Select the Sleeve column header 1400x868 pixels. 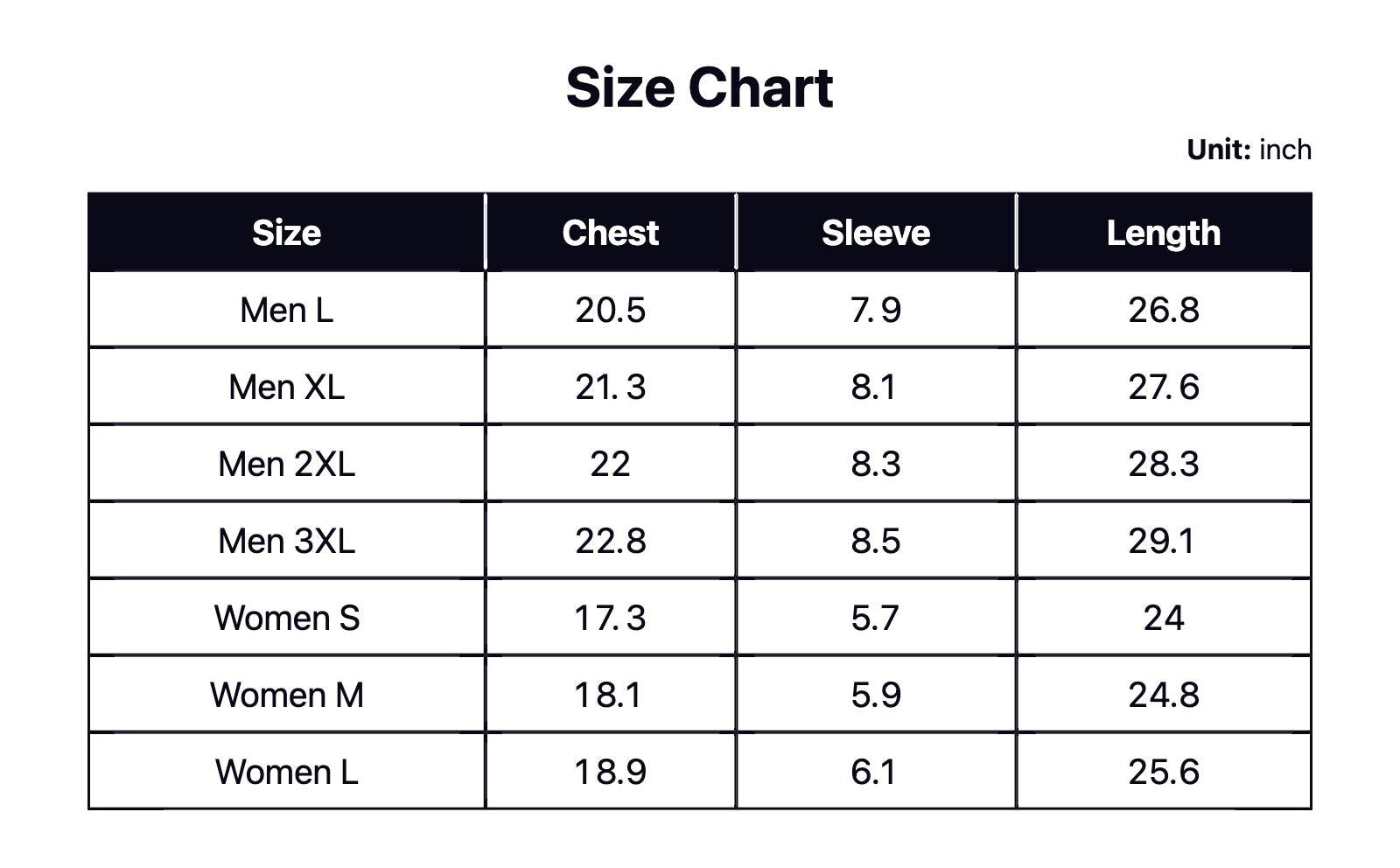875,233
